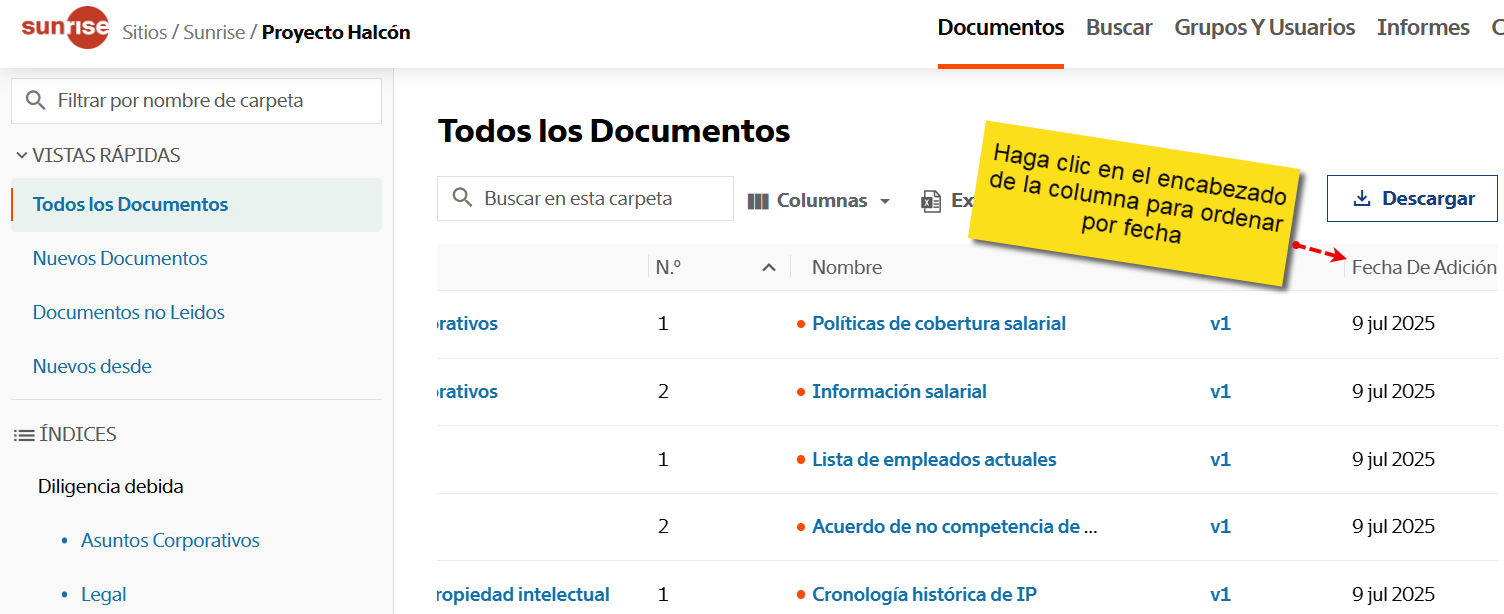Image resolution: width=1504 pixels, height=614 pixels.
Task: Sort by Fecha De Adición column header
Action: (x=1424, y=267)
